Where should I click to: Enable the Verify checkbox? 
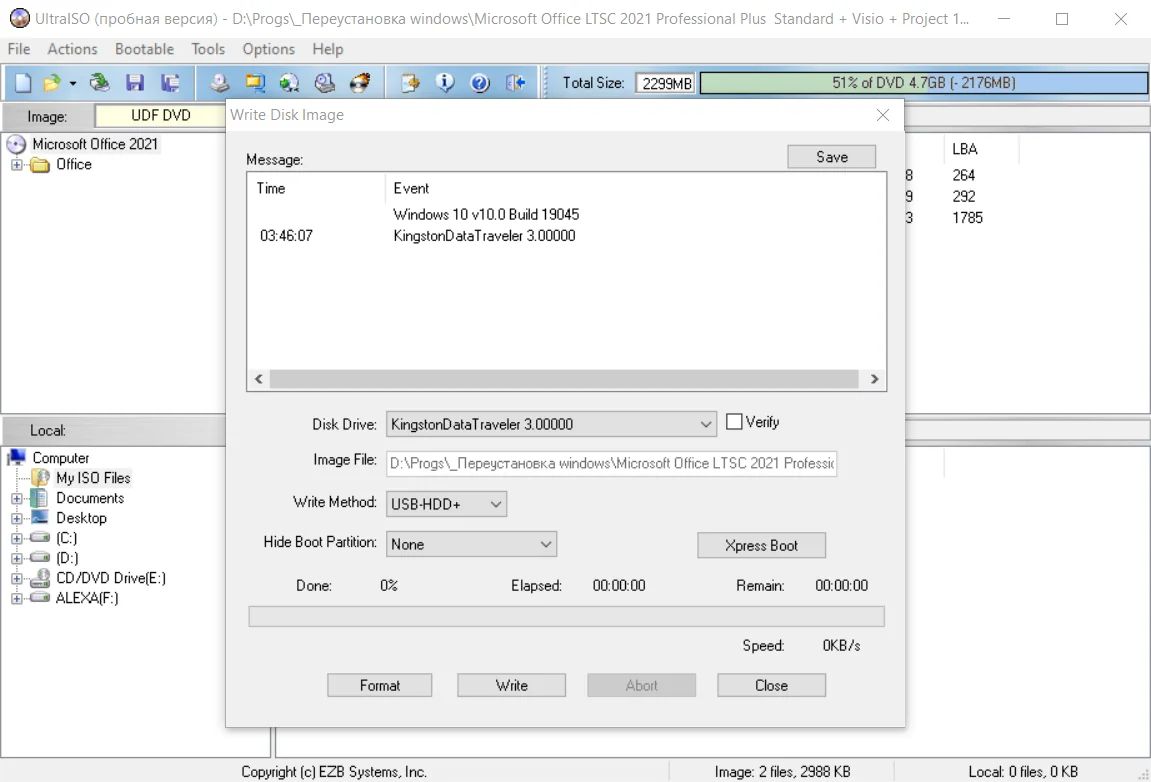[x=733, y=421]
